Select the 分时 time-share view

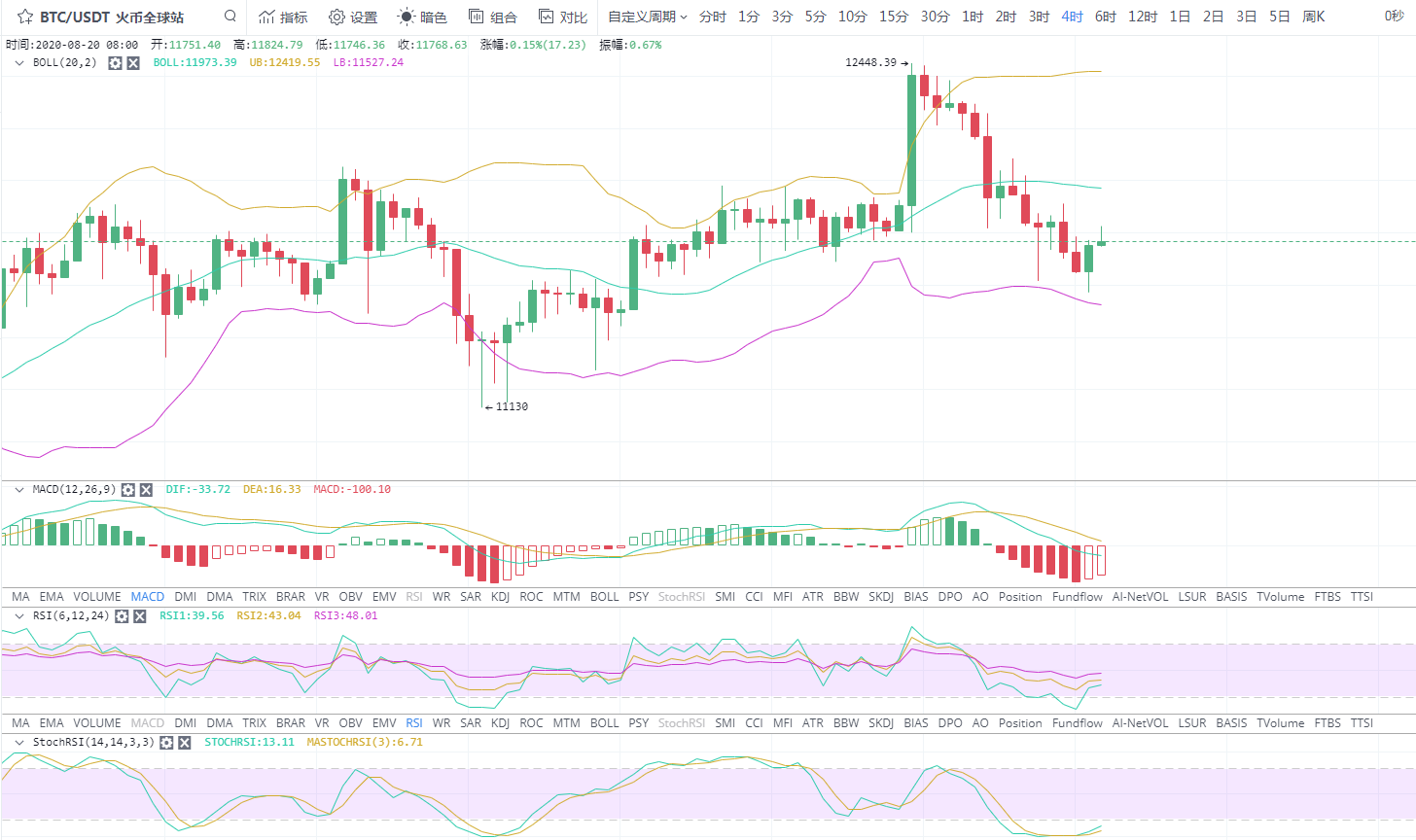pyautogui.click(x=713, y=17)
